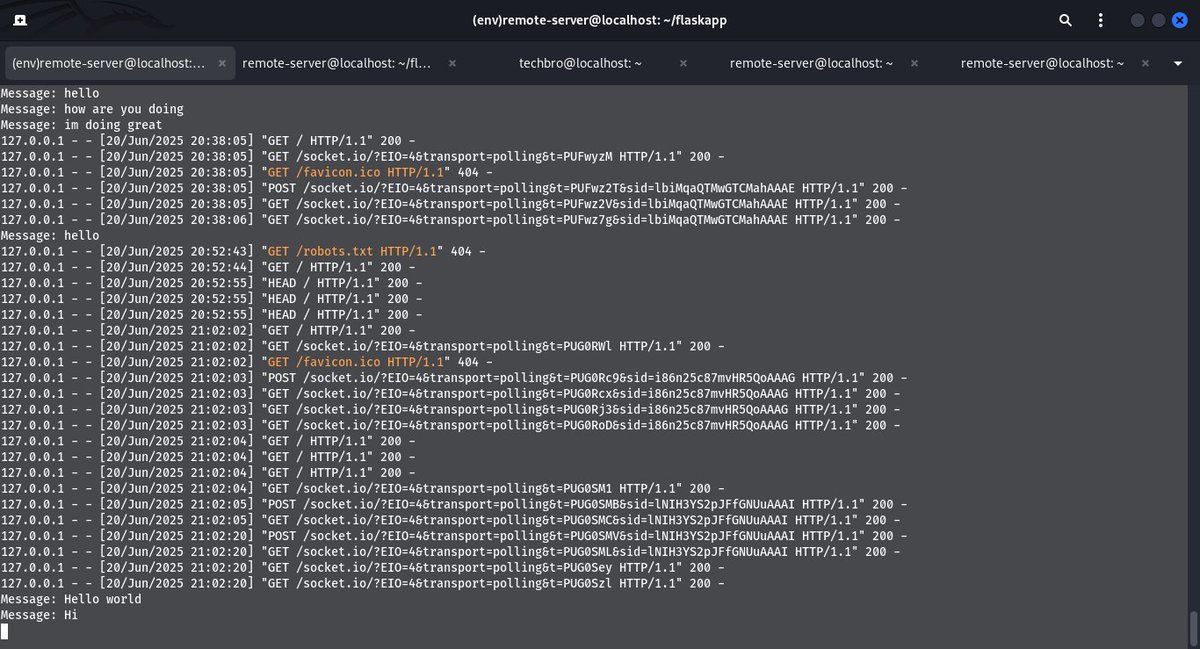Click the GET line containing t=PUG0RoD
1200x649 pixels.
click(450, 425)
